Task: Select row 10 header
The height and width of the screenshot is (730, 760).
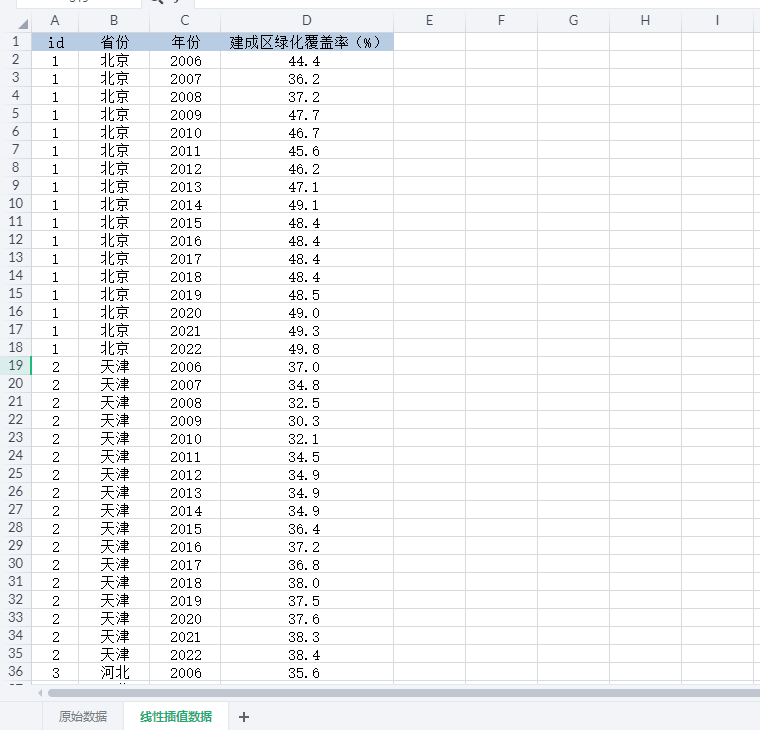Action: coord(16,204)
